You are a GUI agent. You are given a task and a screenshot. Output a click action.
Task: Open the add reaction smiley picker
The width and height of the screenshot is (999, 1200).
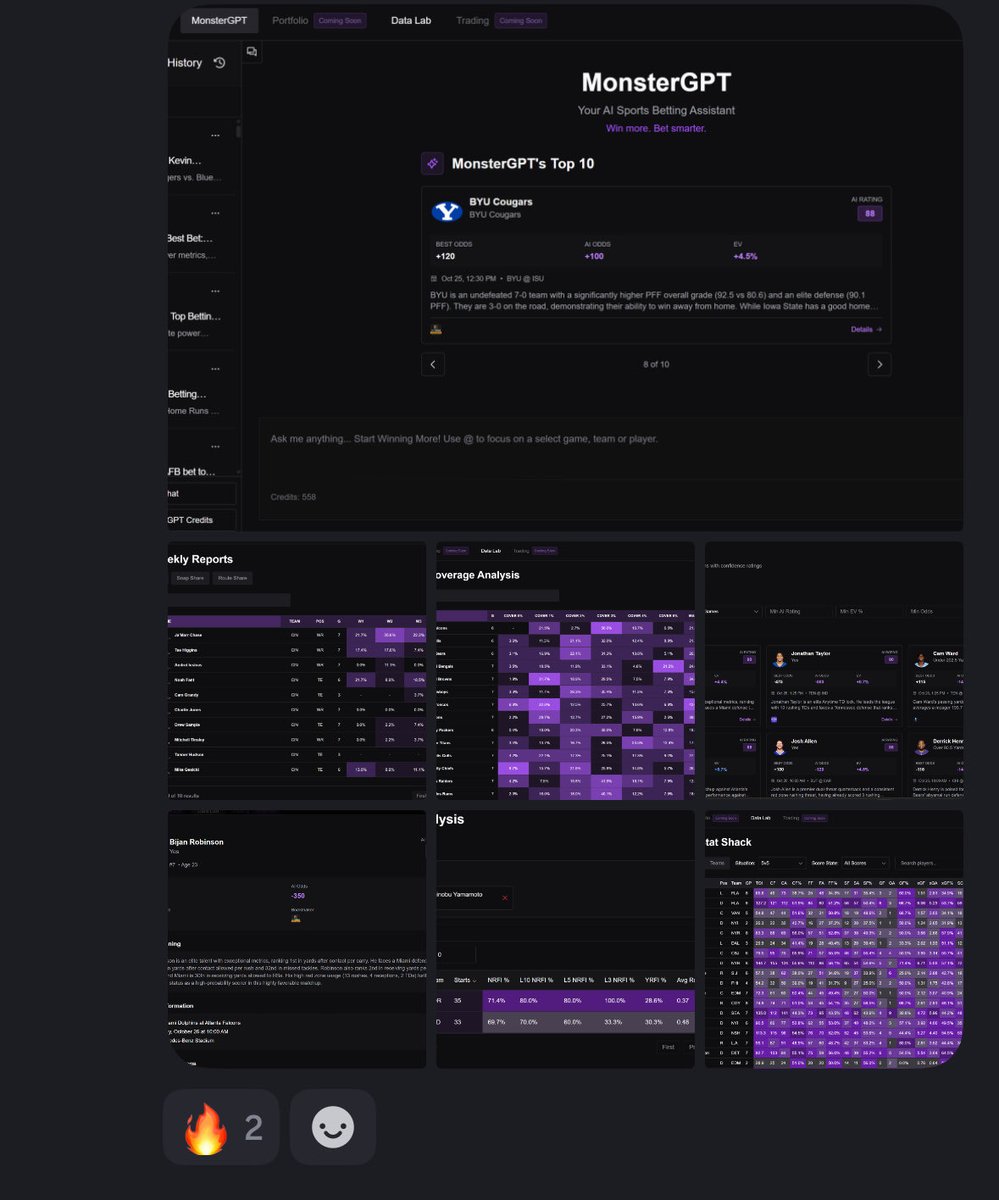click(333, 1127)
